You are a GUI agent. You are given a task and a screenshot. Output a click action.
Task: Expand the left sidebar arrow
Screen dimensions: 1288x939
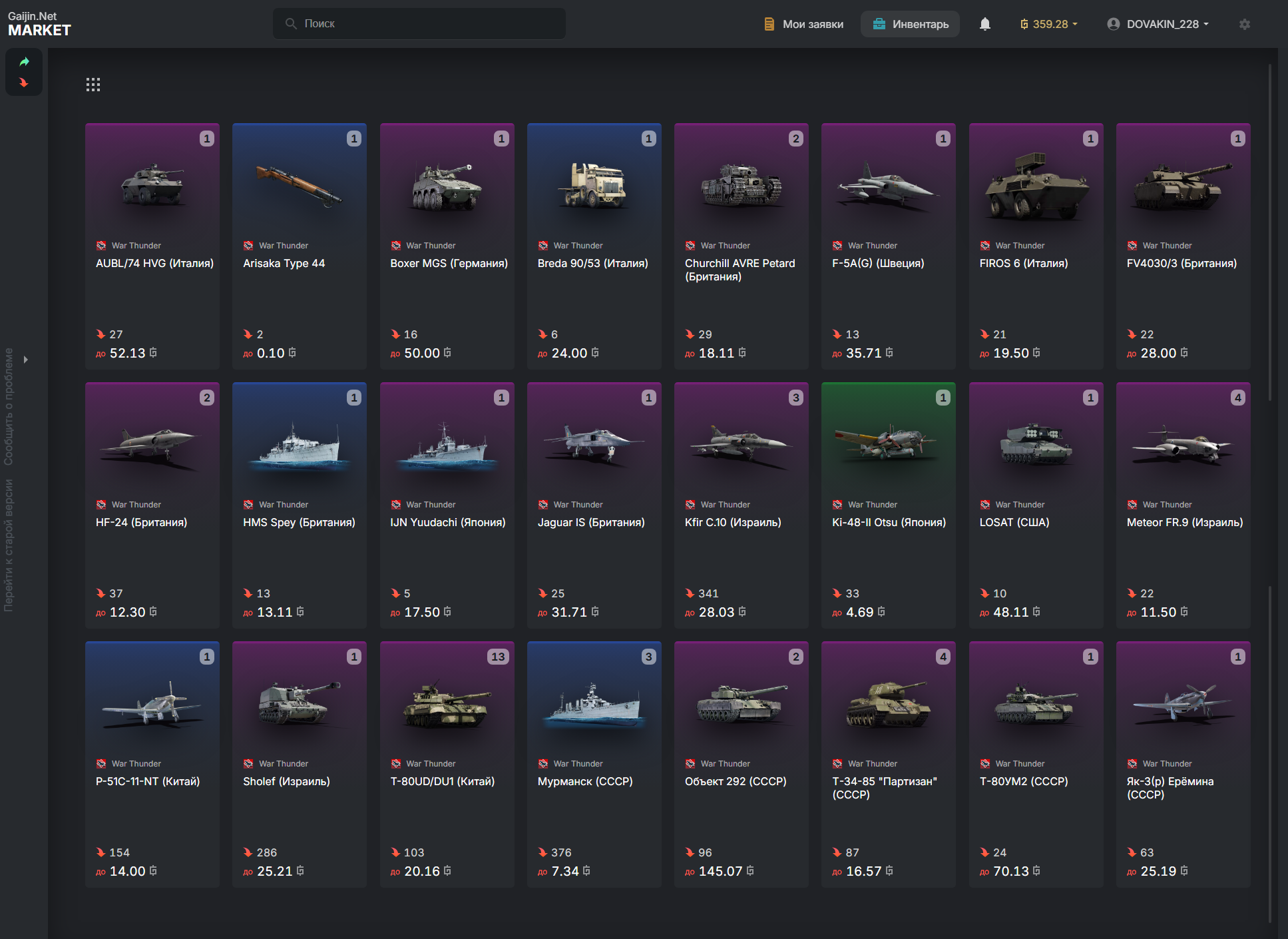point(26,360)
